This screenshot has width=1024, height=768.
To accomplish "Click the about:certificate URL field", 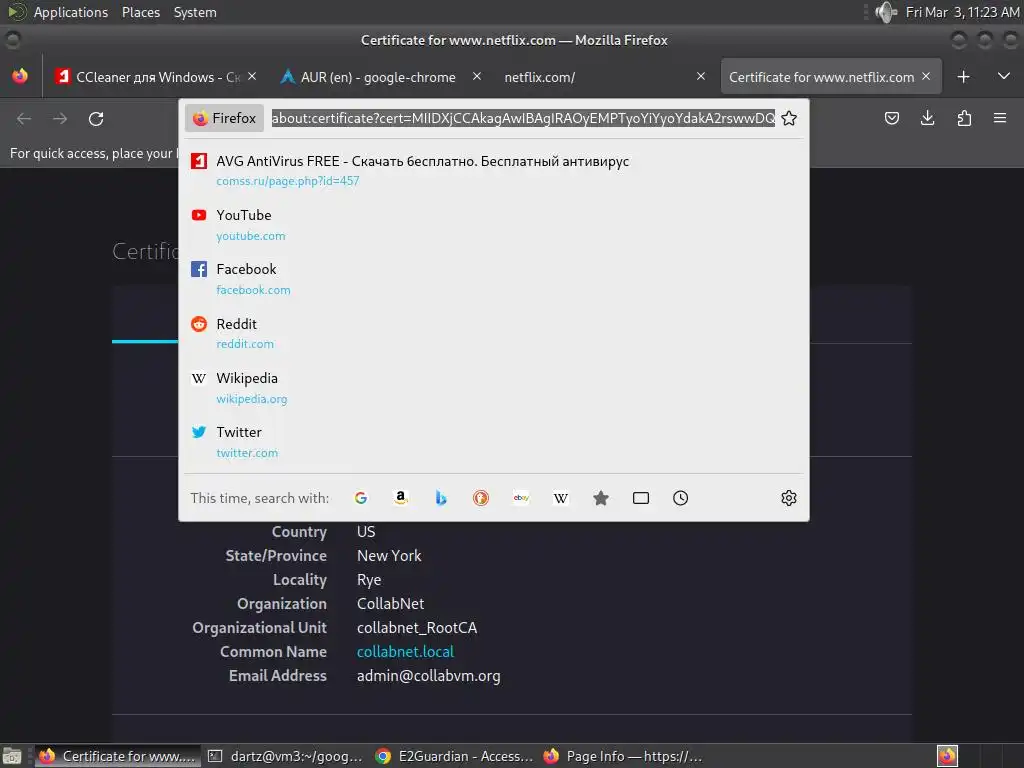I will point(522,118).
